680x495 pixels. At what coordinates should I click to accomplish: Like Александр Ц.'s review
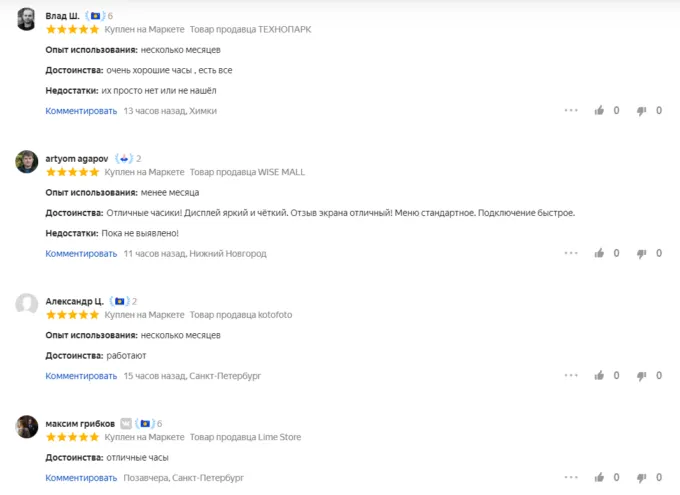point(599,376)
